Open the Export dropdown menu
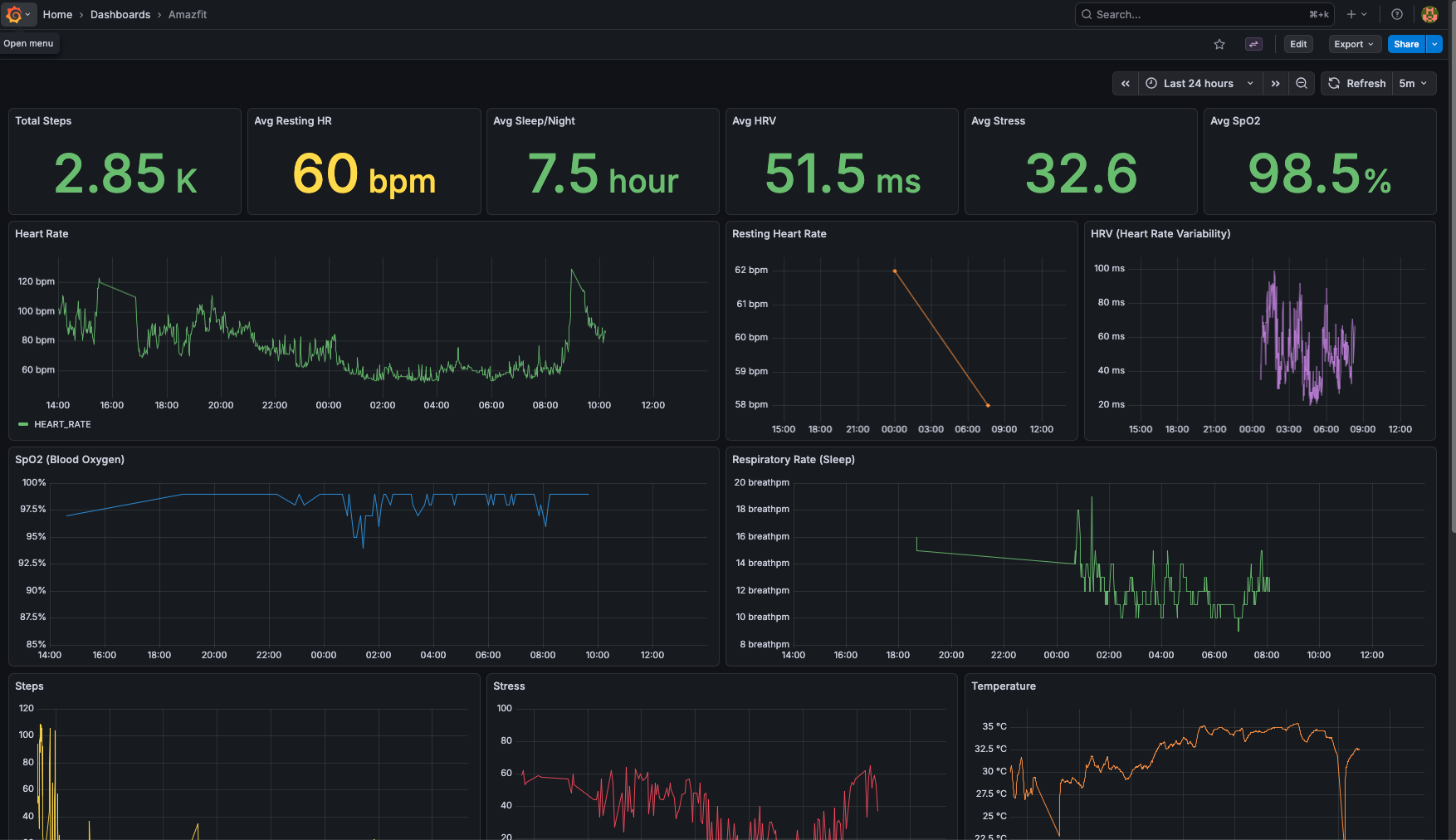 [x=1354, y=45]
